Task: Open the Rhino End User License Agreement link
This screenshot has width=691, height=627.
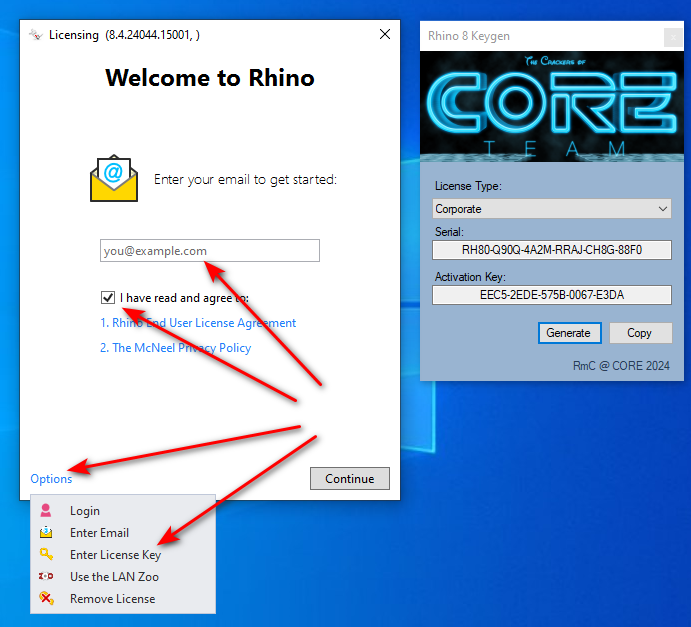Action: pyautogui.click(x=198, y=323)
